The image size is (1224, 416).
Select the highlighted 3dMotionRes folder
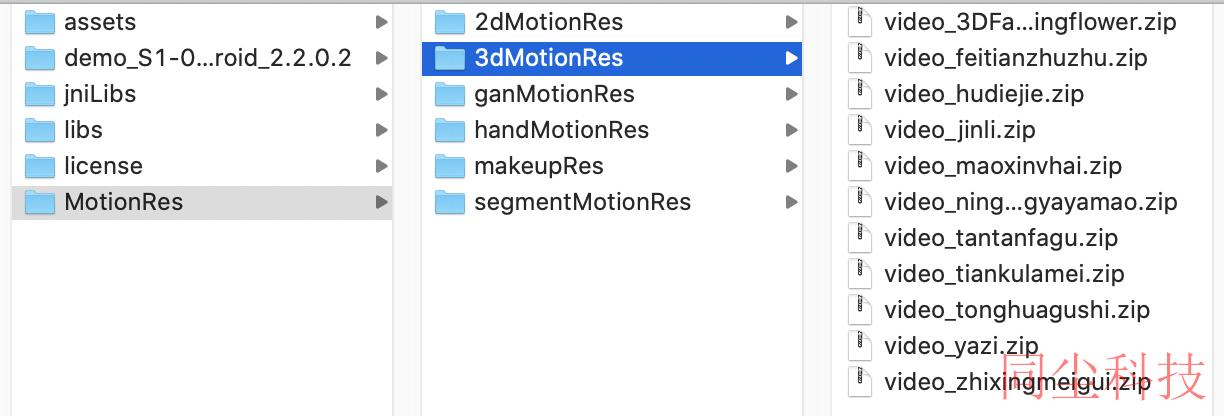point(612,58)
